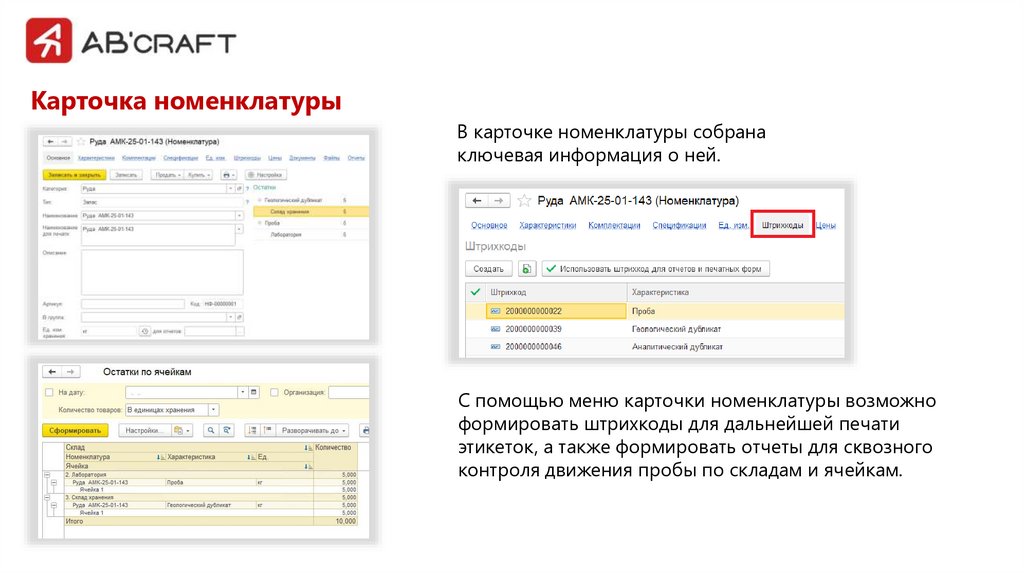Open Характеристики tab in Основное card
This screenshot has width=1024, height=574.
[96, 158]
